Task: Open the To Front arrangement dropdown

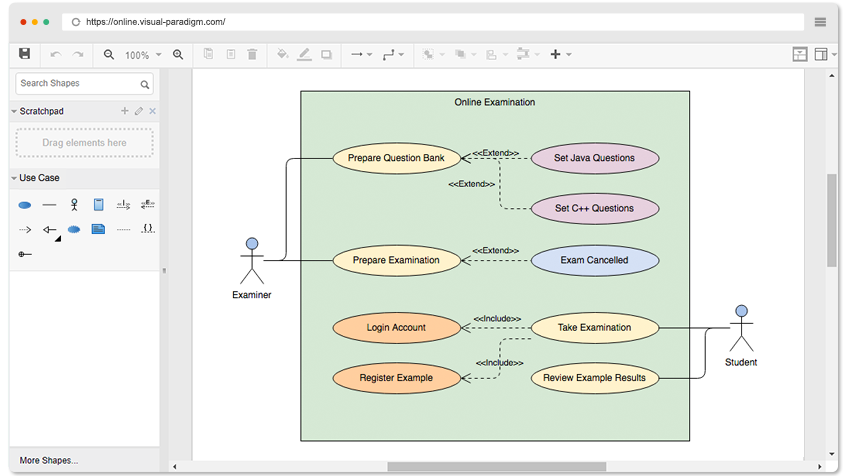Action: pyautogui.click(x=433, y=55)
